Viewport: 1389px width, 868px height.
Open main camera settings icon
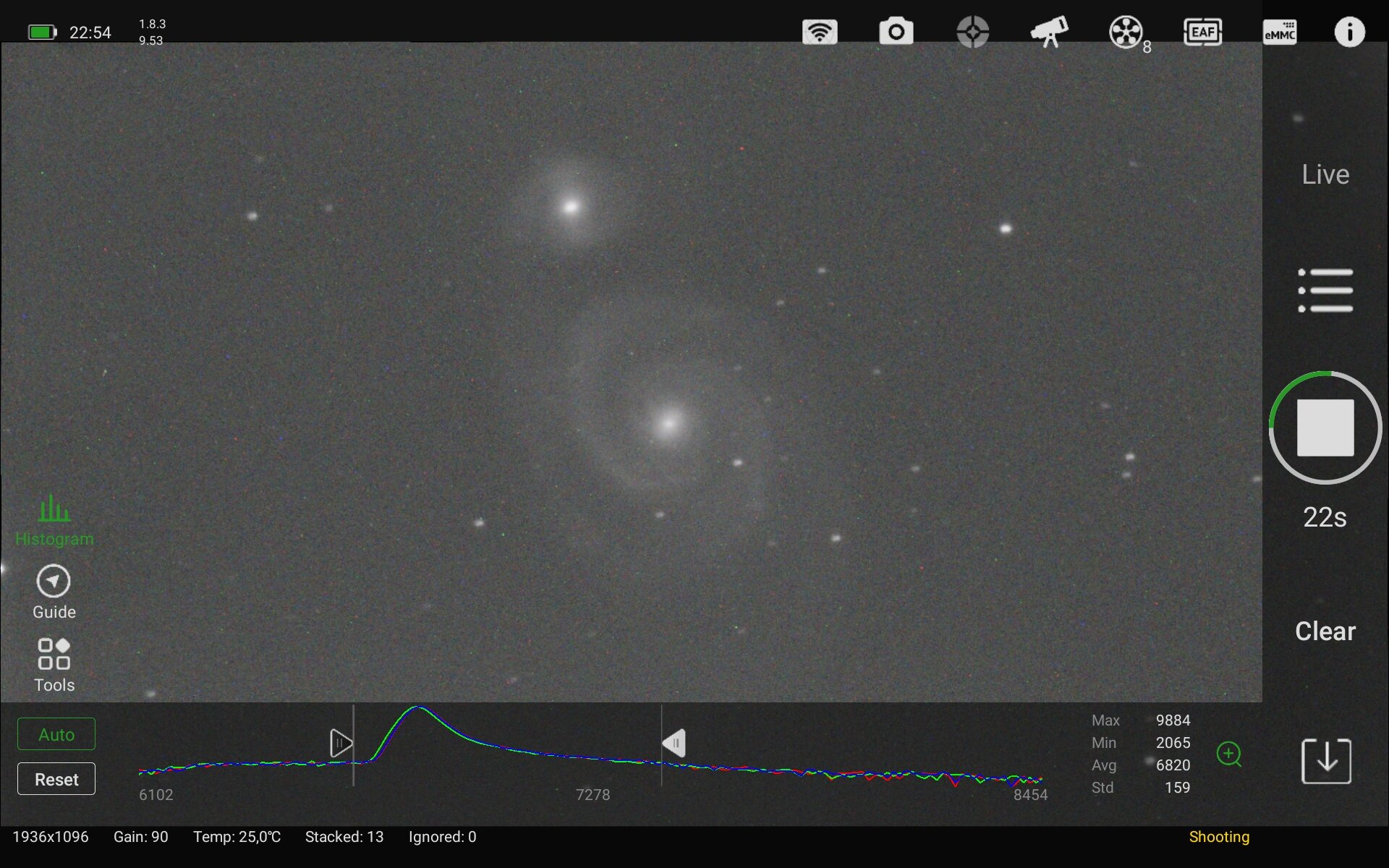pos(896,33)
